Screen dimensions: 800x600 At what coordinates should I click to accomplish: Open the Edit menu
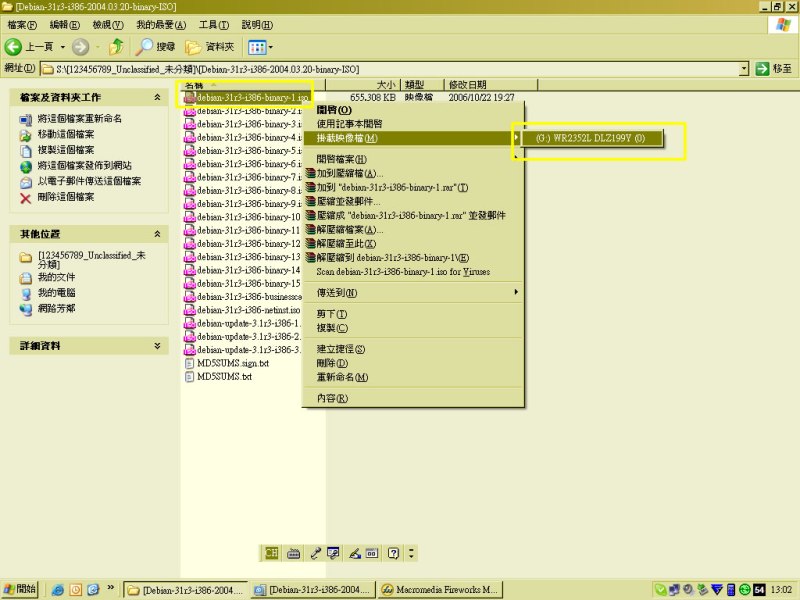click(x=65, y=24)
